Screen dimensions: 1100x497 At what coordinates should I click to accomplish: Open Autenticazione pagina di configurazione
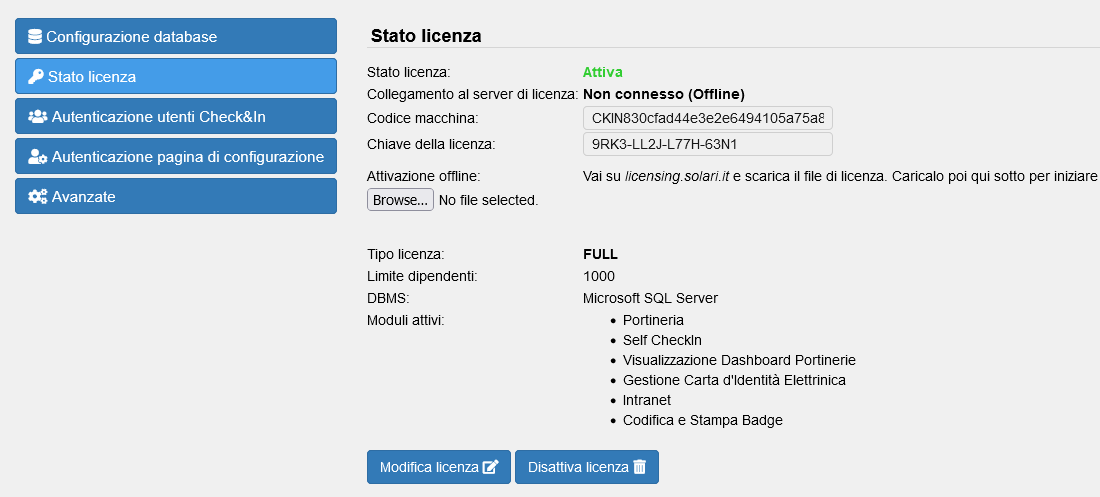pos(176,157)
